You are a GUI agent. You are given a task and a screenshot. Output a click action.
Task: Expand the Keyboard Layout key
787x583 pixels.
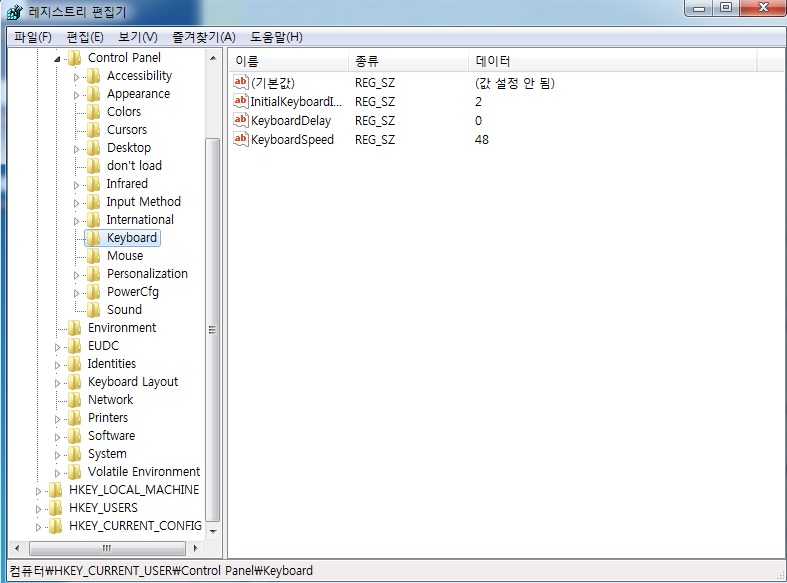pos(57,382)
